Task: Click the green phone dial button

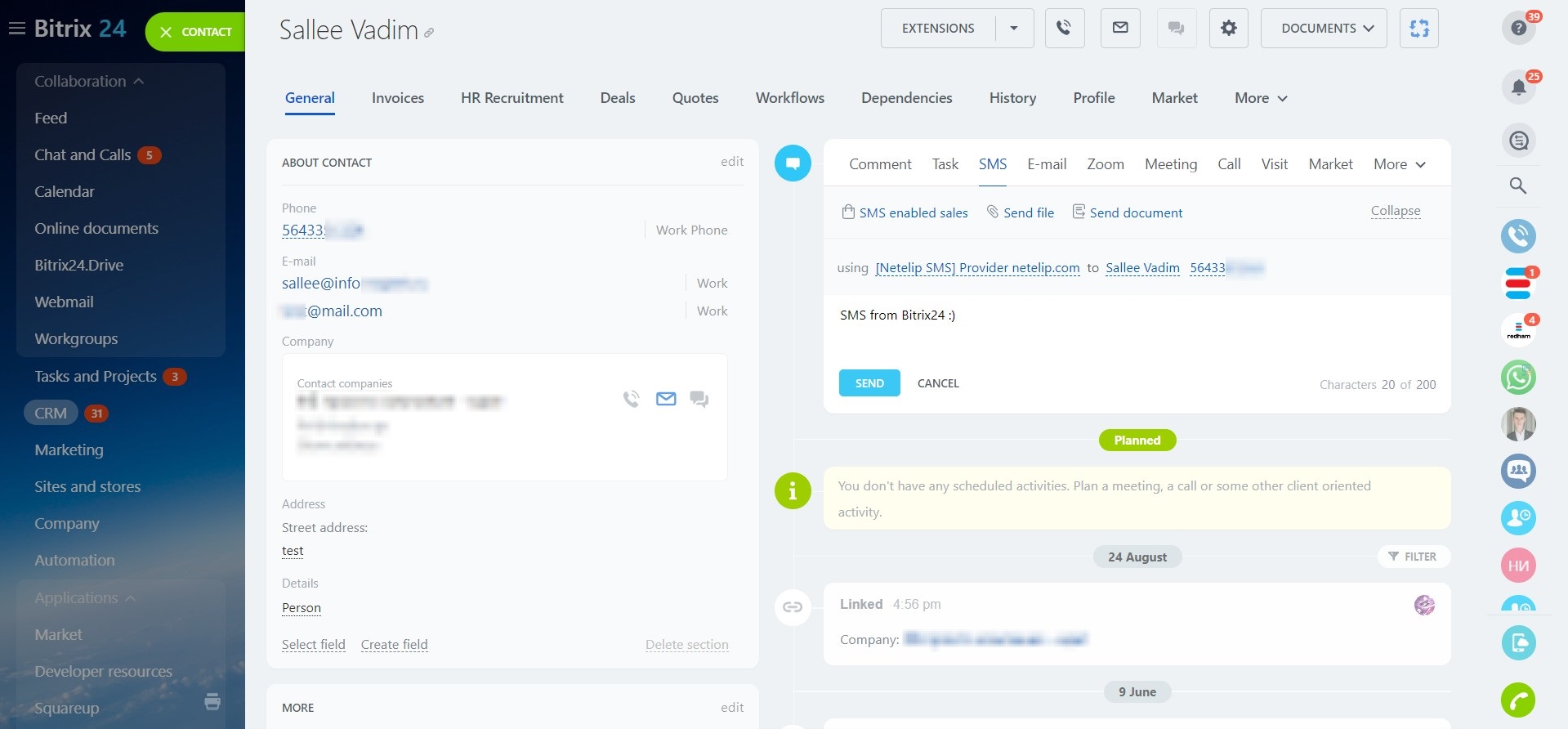Action: pos(1518,700)
